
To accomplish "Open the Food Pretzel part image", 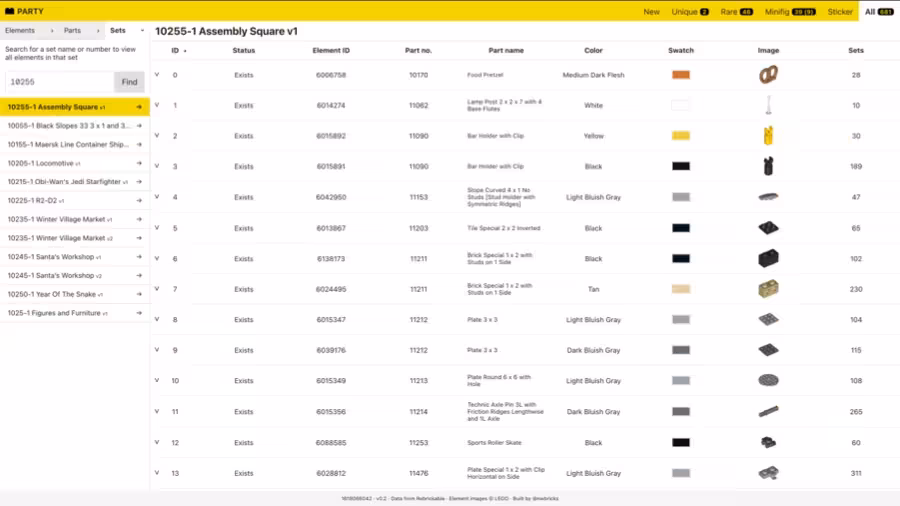I will [768, 75].
